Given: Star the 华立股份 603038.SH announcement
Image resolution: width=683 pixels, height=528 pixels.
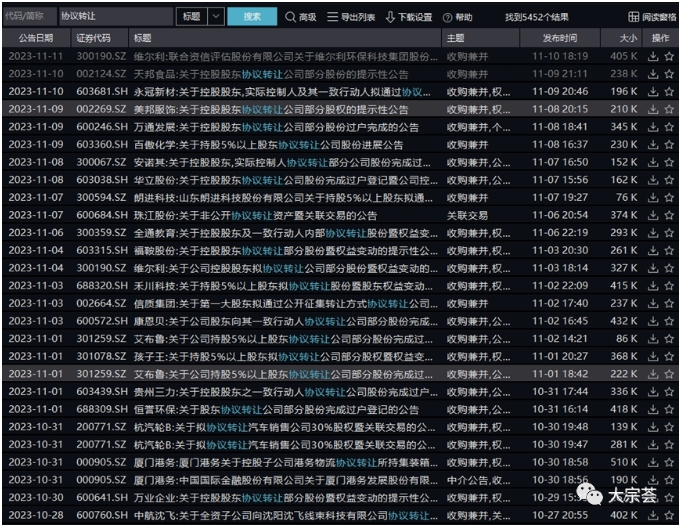Looking at the screenshot, I should [x=669, y=180].
